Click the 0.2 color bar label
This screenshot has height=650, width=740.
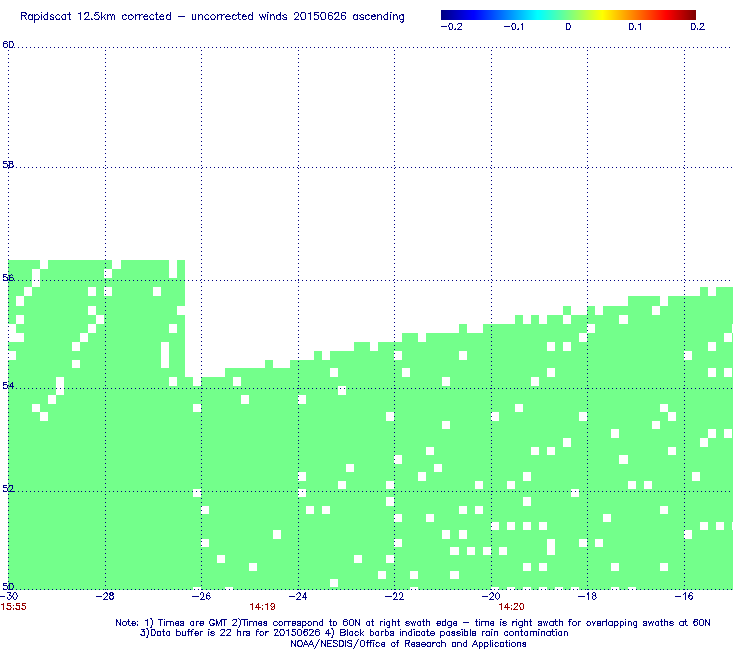pos(698,27)
